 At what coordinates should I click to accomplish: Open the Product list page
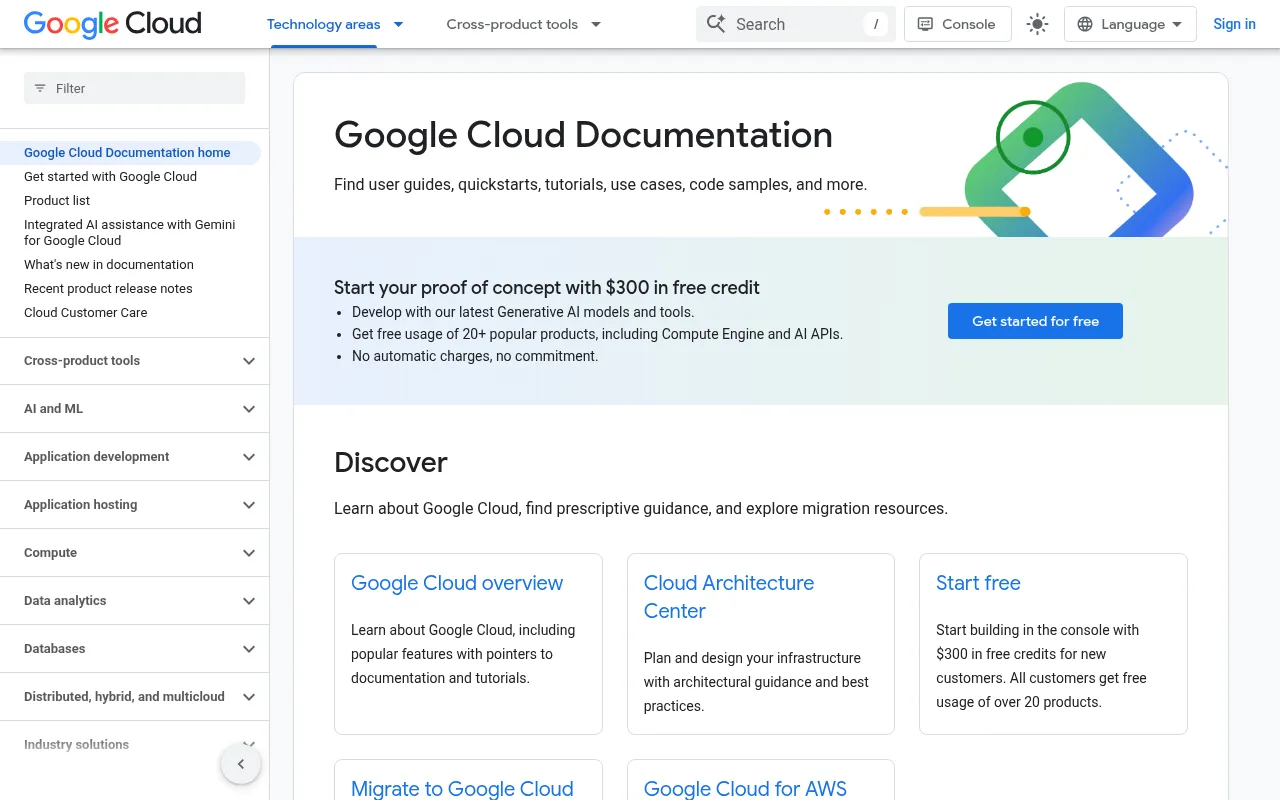click(x=57, y=201)
